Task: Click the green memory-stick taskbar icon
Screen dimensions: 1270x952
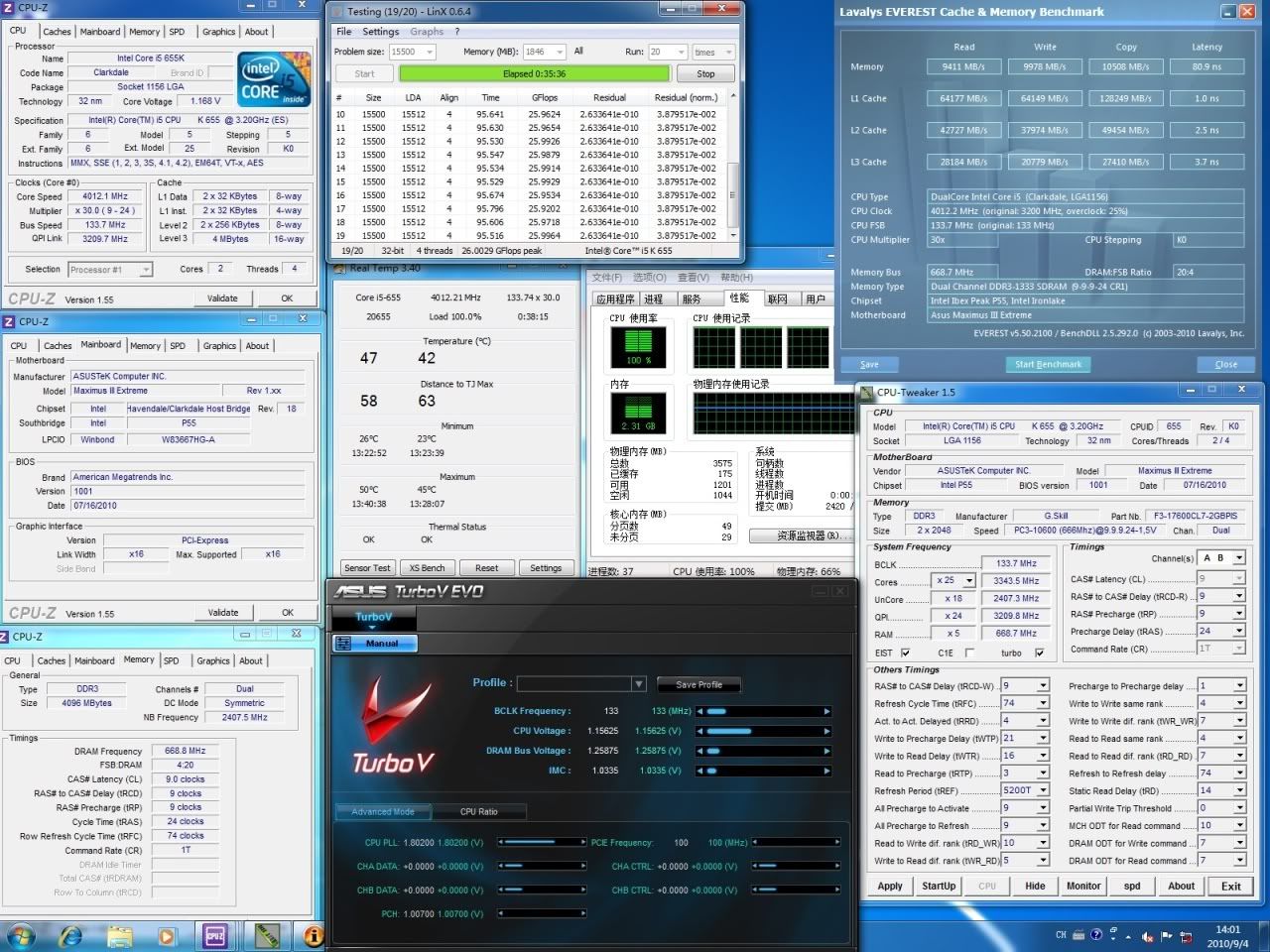Action: point(264,934)
